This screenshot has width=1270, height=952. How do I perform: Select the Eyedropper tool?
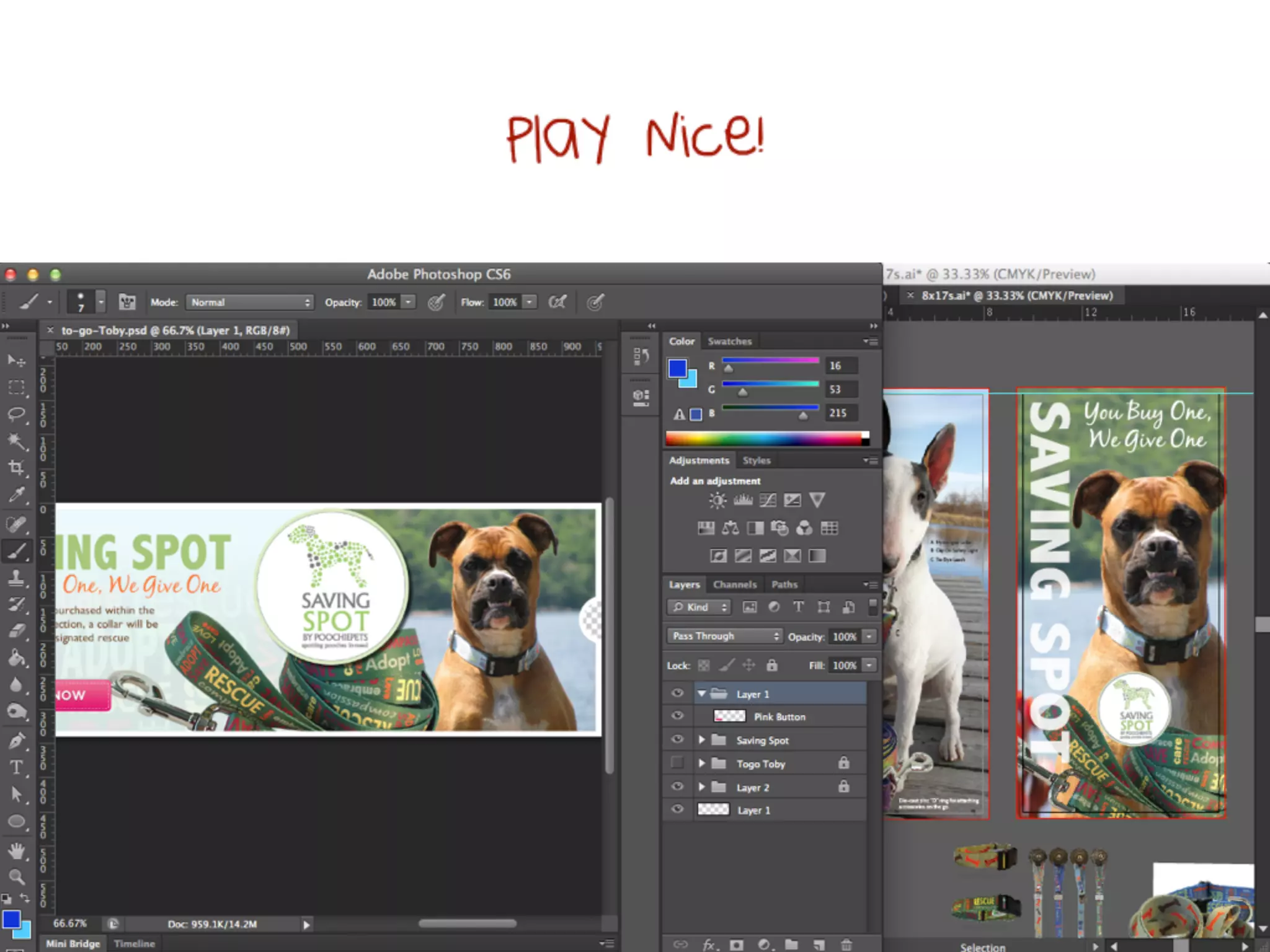point(16,495)
